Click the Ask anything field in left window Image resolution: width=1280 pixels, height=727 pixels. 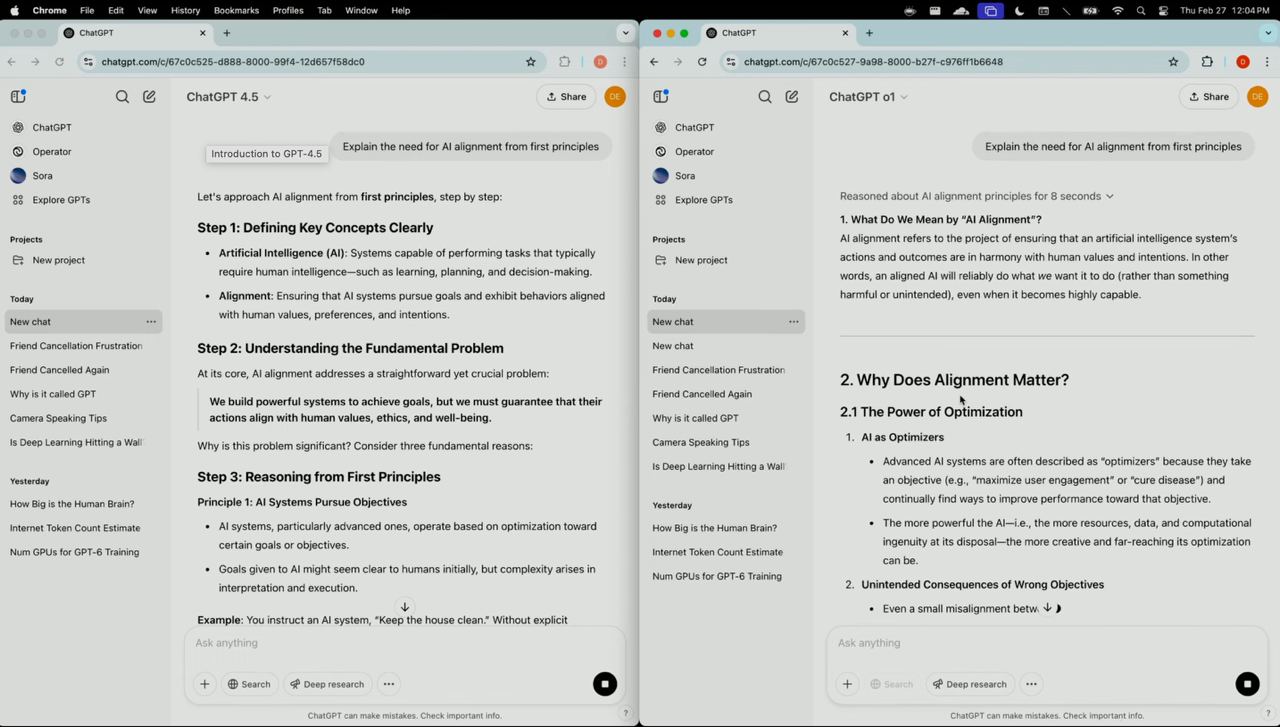(400, 643)
